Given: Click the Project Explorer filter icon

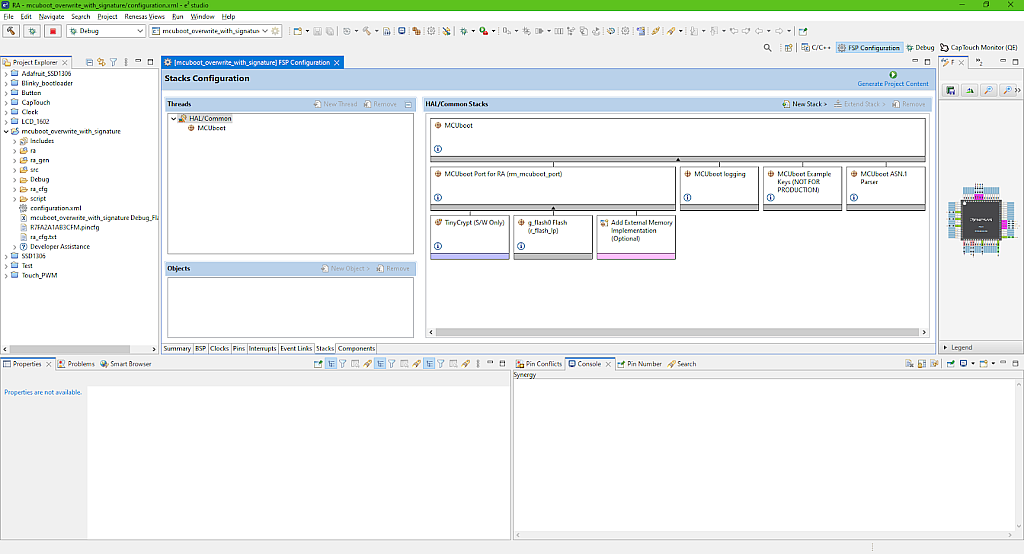Looking at the screenshot, I should click(114, 62).
